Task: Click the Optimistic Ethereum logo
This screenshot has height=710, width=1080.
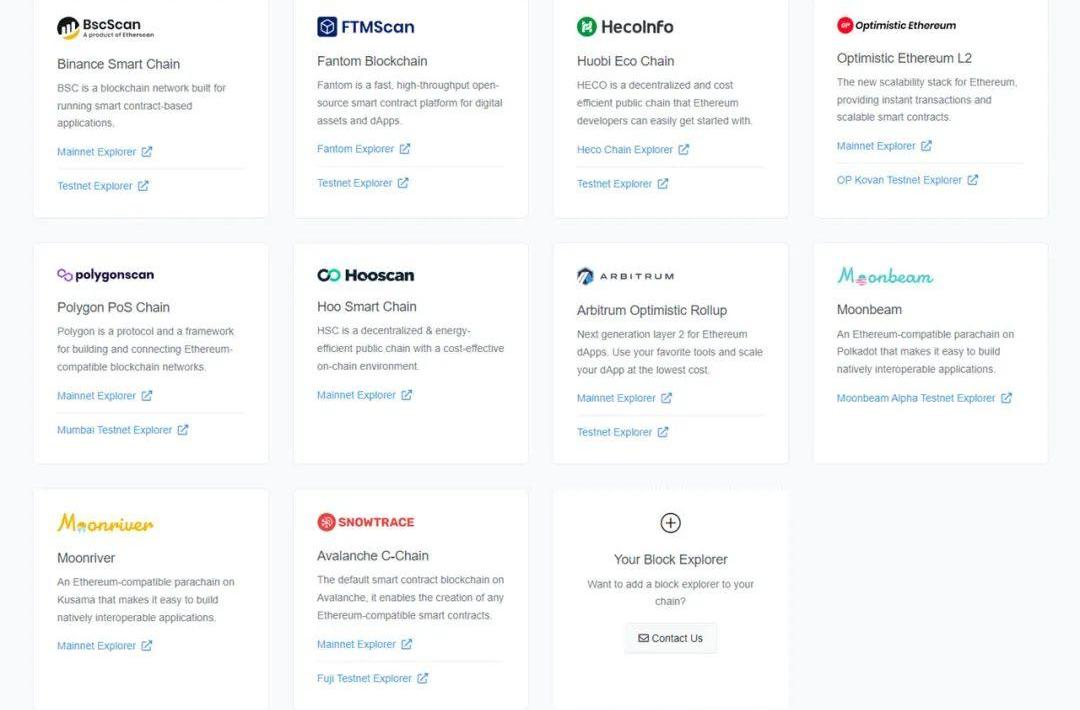Action: coord(896,26)
